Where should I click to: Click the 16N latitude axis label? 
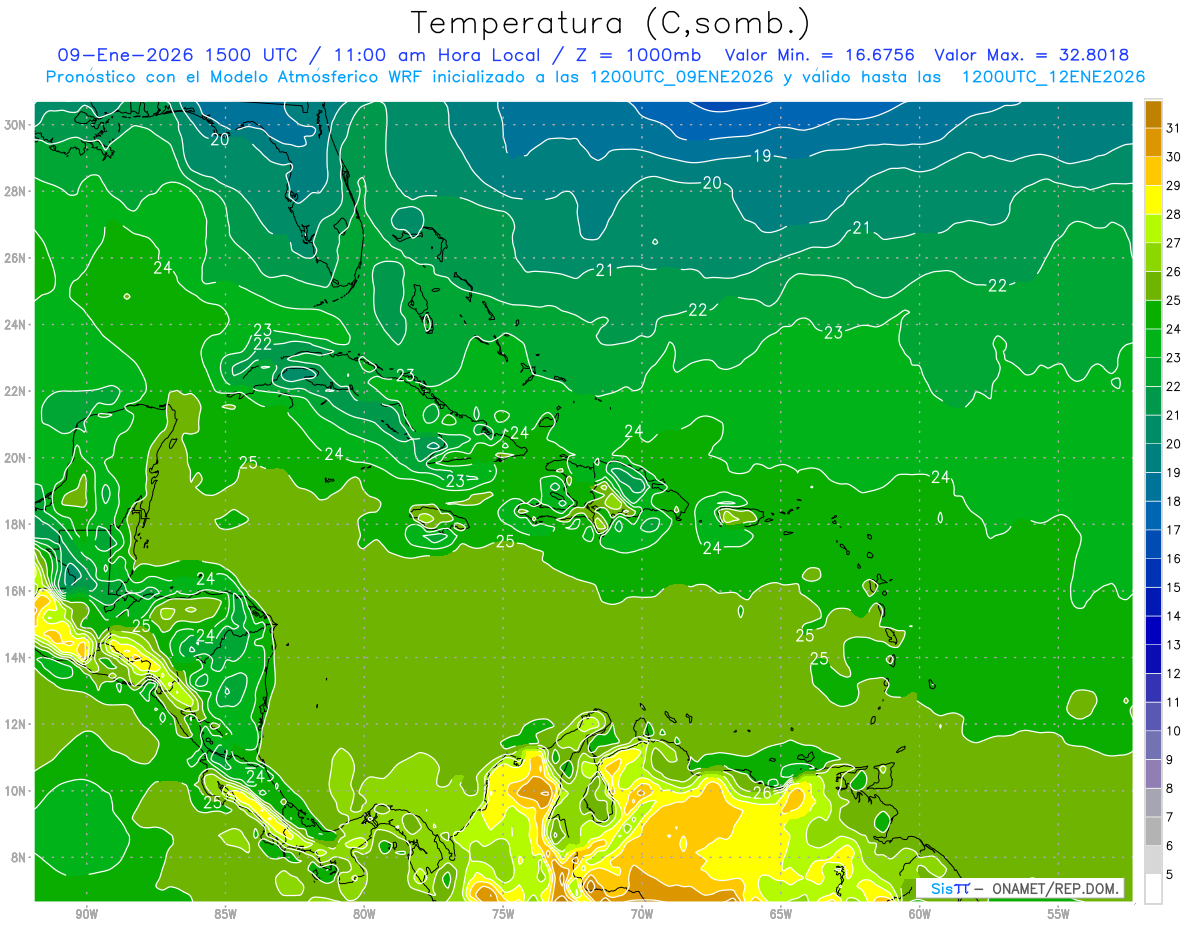pos(16,591)
